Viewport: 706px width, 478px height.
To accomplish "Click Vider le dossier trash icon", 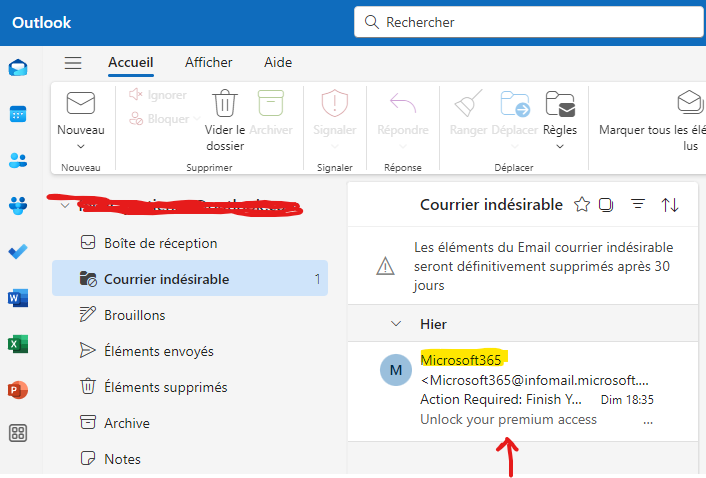I will pyautogui.click(x=225, y=103).
